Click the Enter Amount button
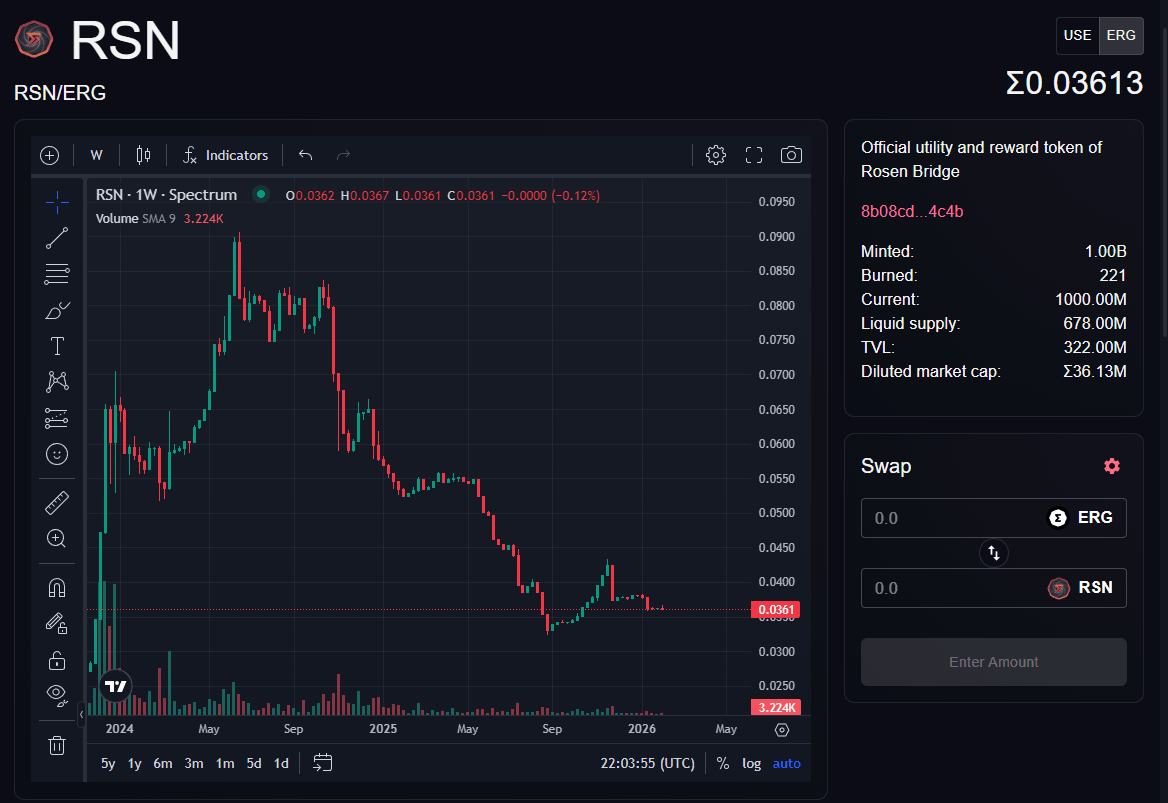The height and width of the screenshot is (803, 1168). [x=993, y=661]
